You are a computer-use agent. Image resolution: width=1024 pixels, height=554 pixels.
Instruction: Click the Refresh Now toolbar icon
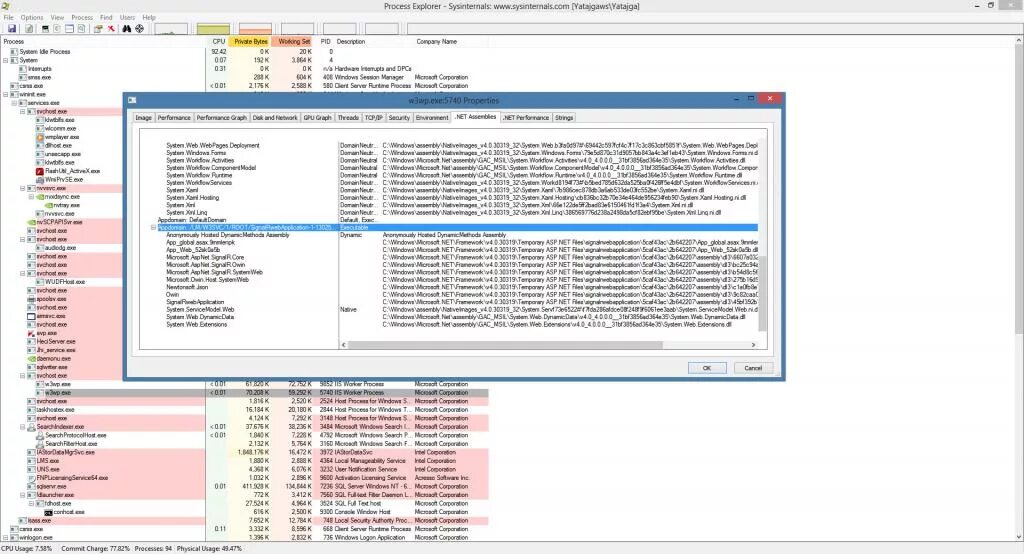tap(29, 29)
